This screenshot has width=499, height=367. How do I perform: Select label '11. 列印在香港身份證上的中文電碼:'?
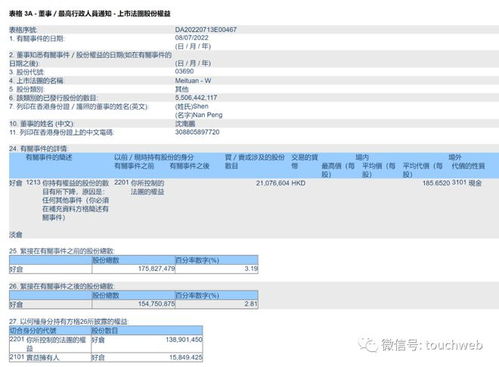tap(61, 132)
